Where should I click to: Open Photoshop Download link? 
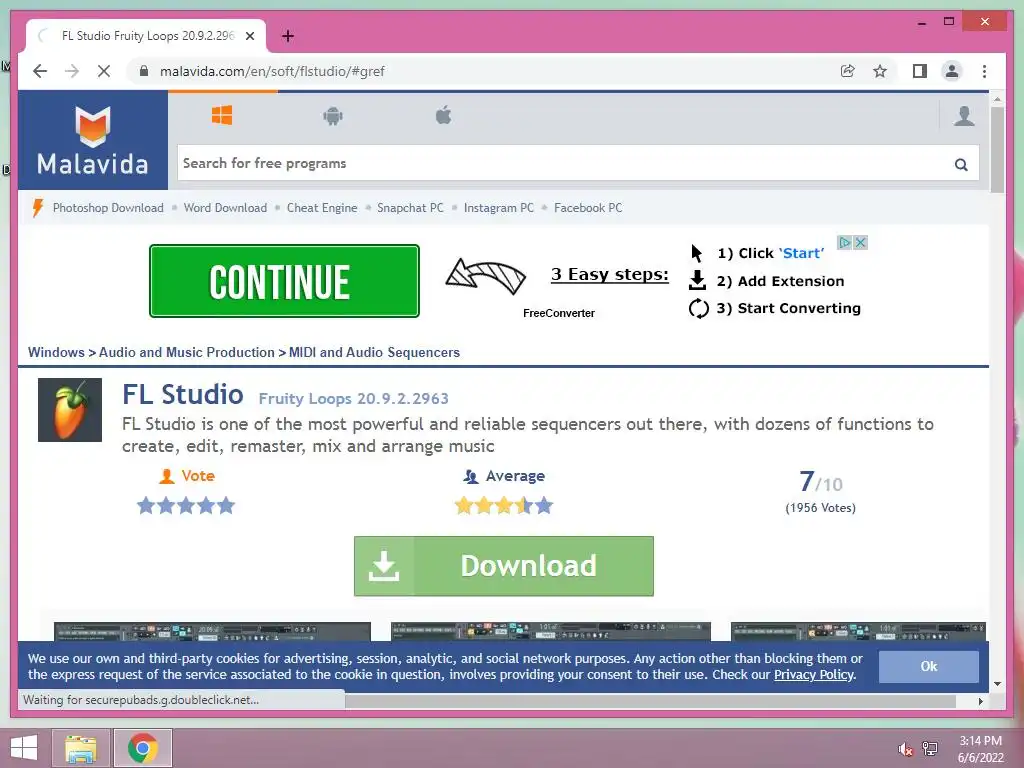tap(108, 208)
